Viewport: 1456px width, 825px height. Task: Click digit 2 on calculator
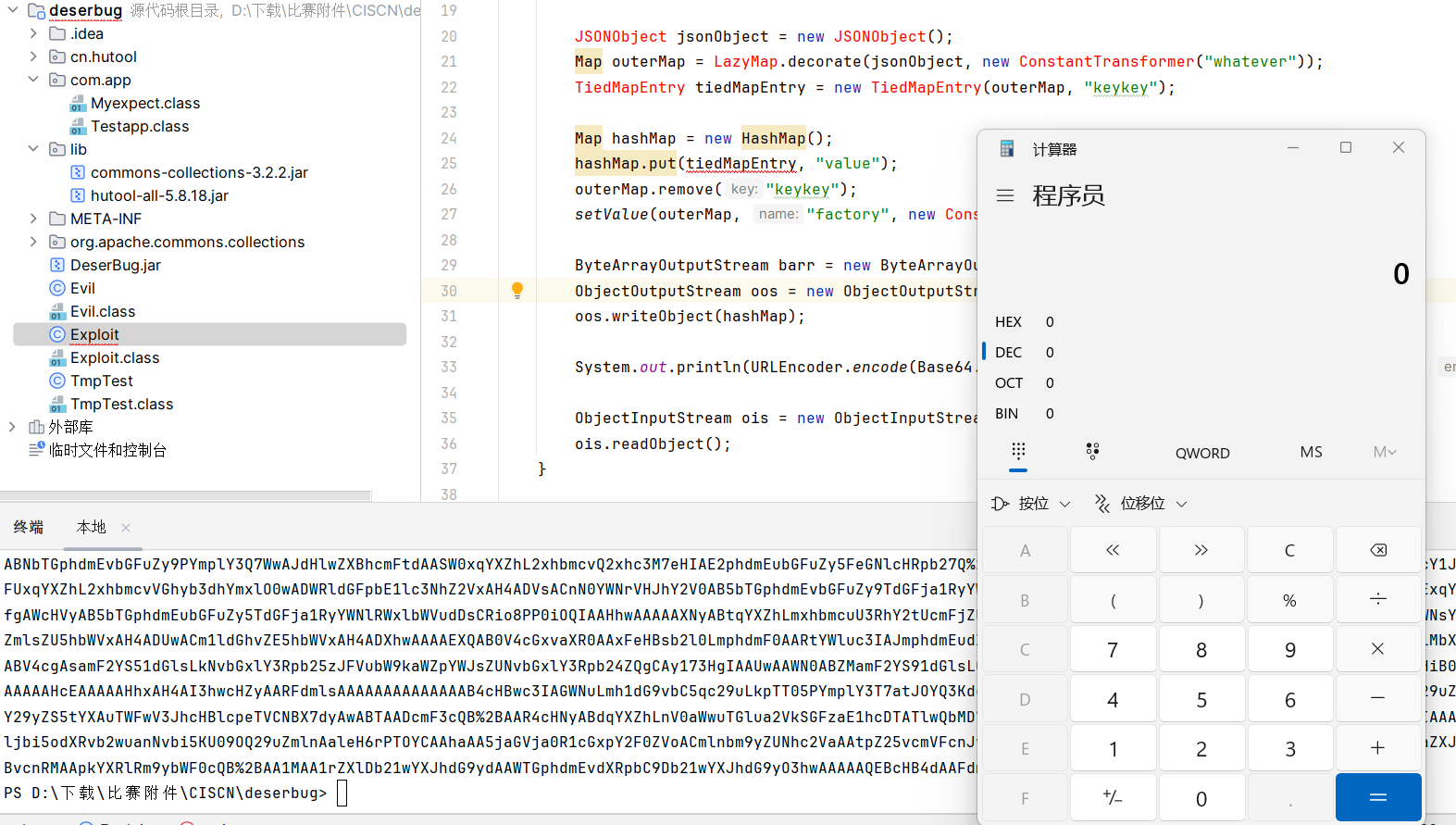1201,748
